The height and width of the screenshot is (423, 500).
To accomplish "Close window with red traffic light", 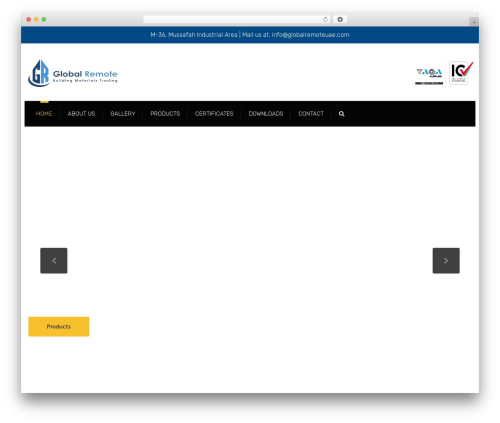I will point(29,19).
